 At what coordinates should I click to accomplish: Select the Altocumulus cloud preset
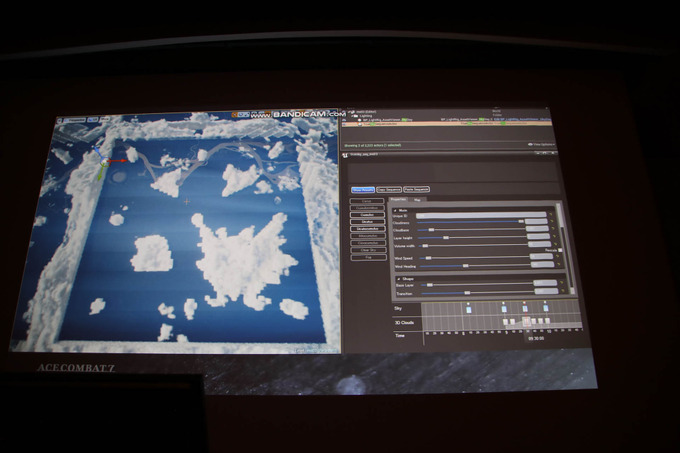tap(368, 236)
